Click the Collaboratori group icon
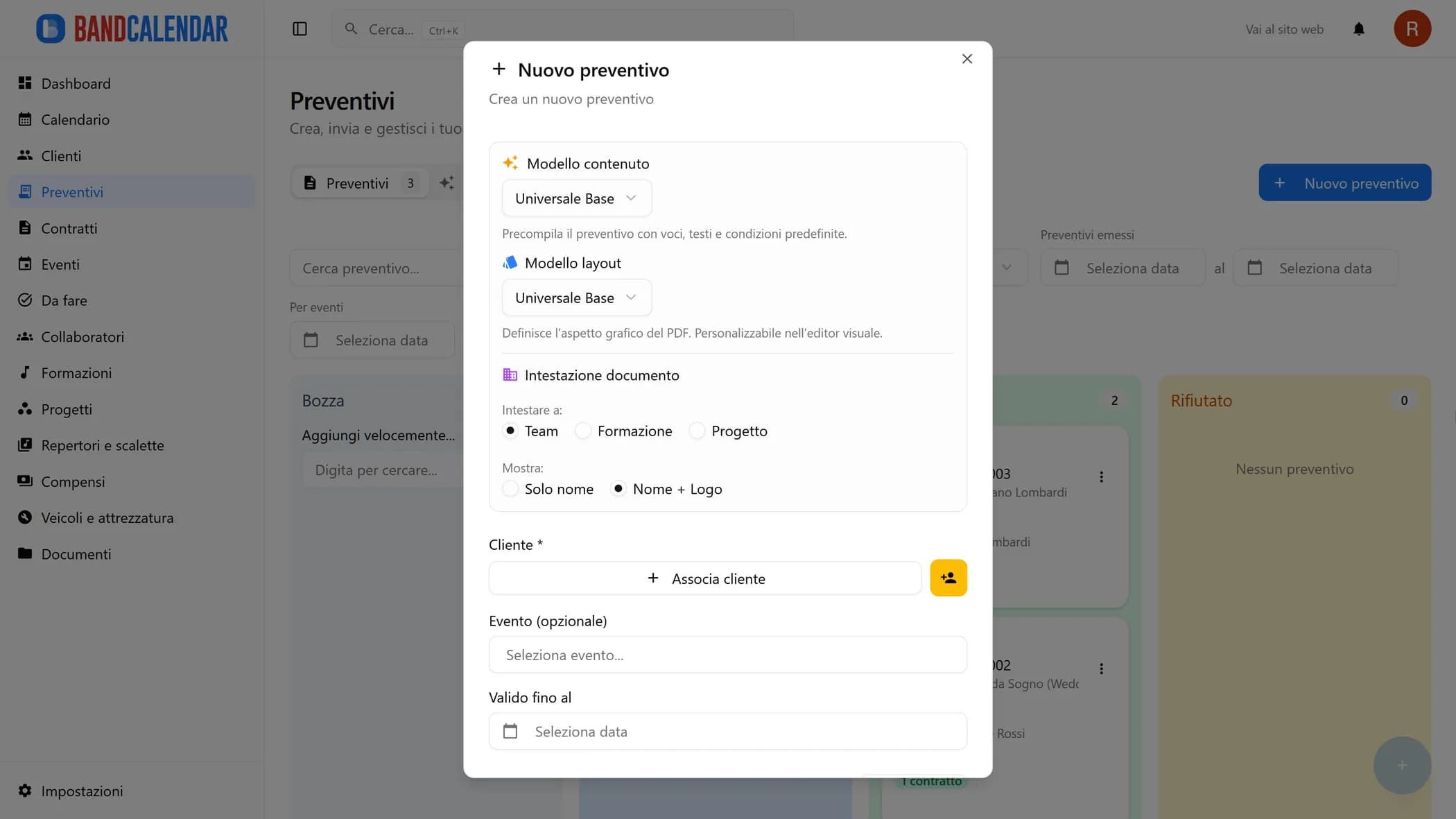The width and height of the screenshot is (1456, 819). tap(25, 336)
